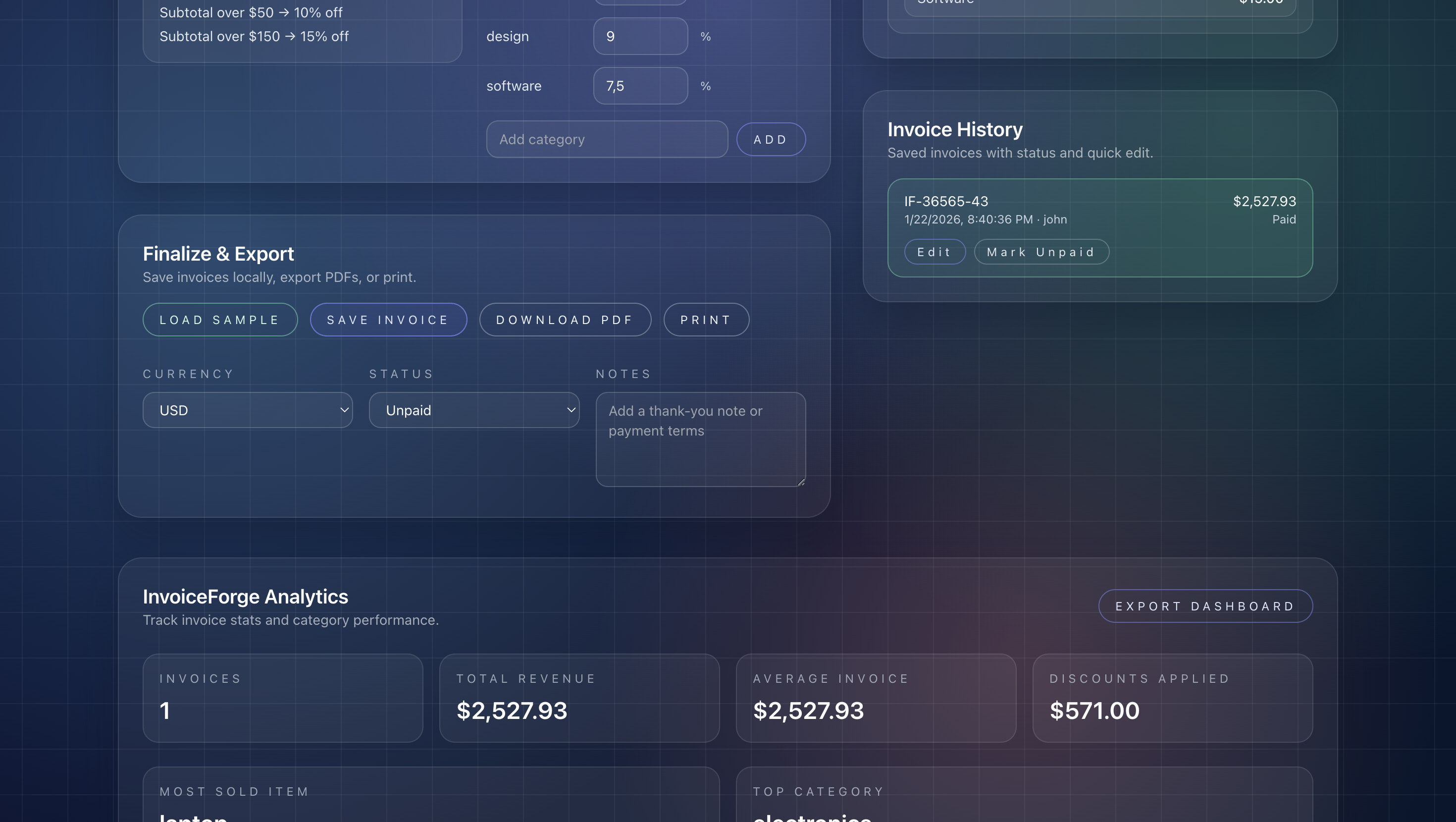Click the Total Revenue stat card
Viewport: 1456px width, 822px height.
click(579, 698)
